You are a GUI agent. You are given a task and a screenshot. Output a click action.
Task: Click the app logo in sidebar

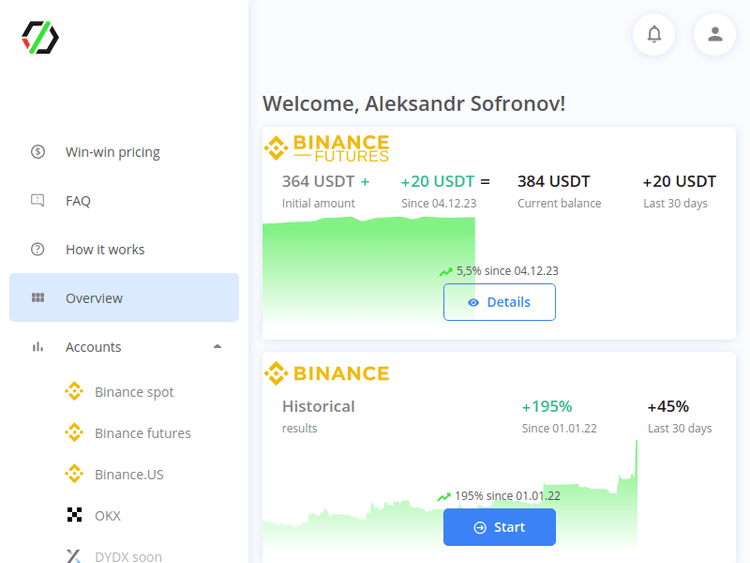[40, 37]
